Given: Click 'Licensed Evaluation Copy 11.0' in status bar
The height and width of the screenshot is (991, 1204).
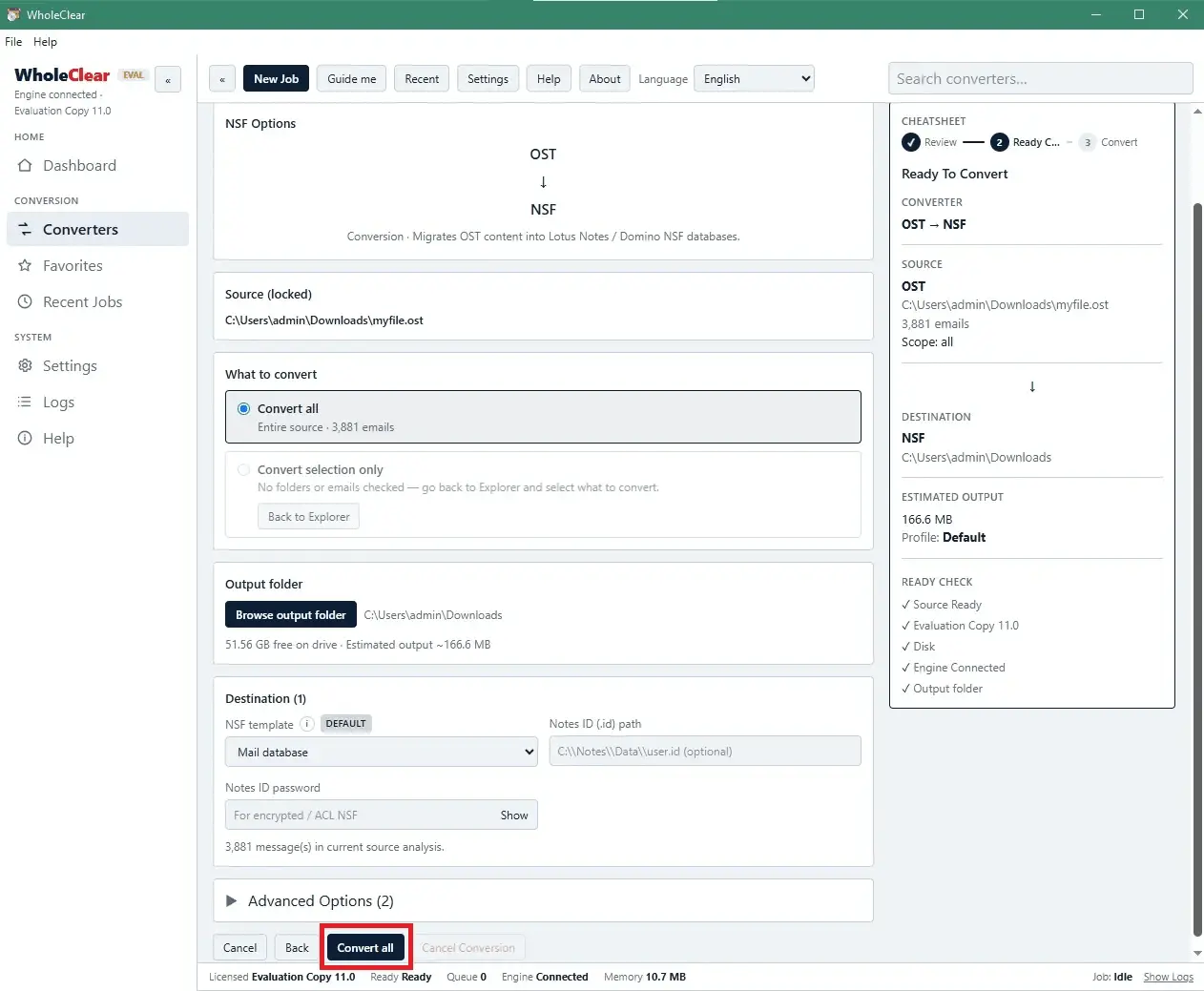Looking at the screenshot, I should 282,977.
